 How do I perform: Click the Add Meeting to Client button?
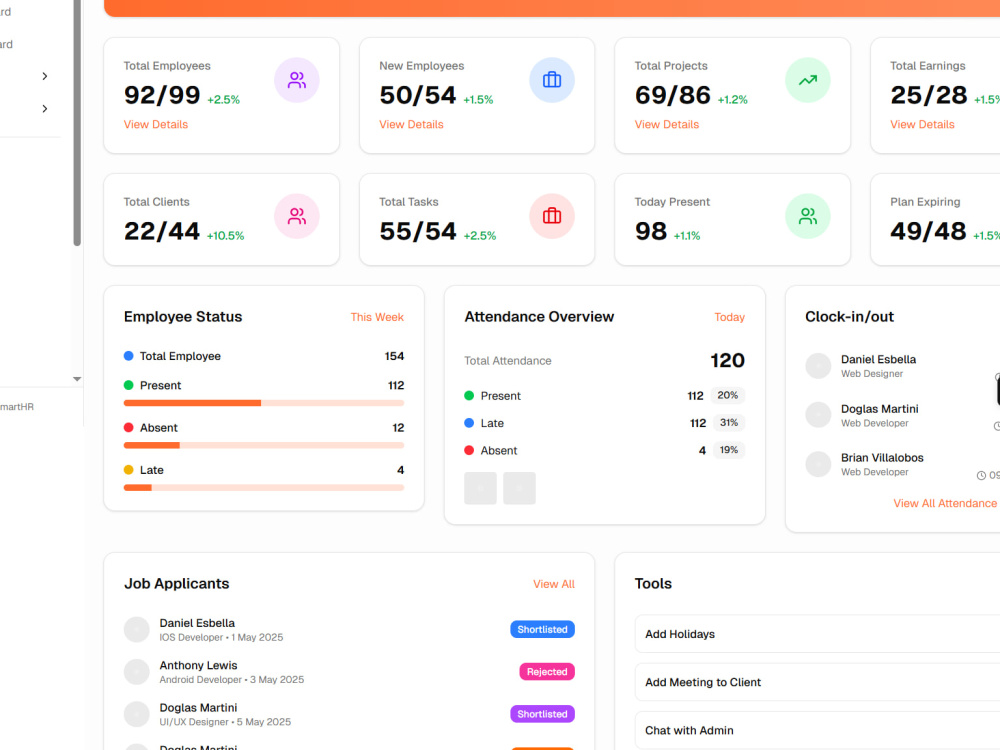click(x=817, y=682)
